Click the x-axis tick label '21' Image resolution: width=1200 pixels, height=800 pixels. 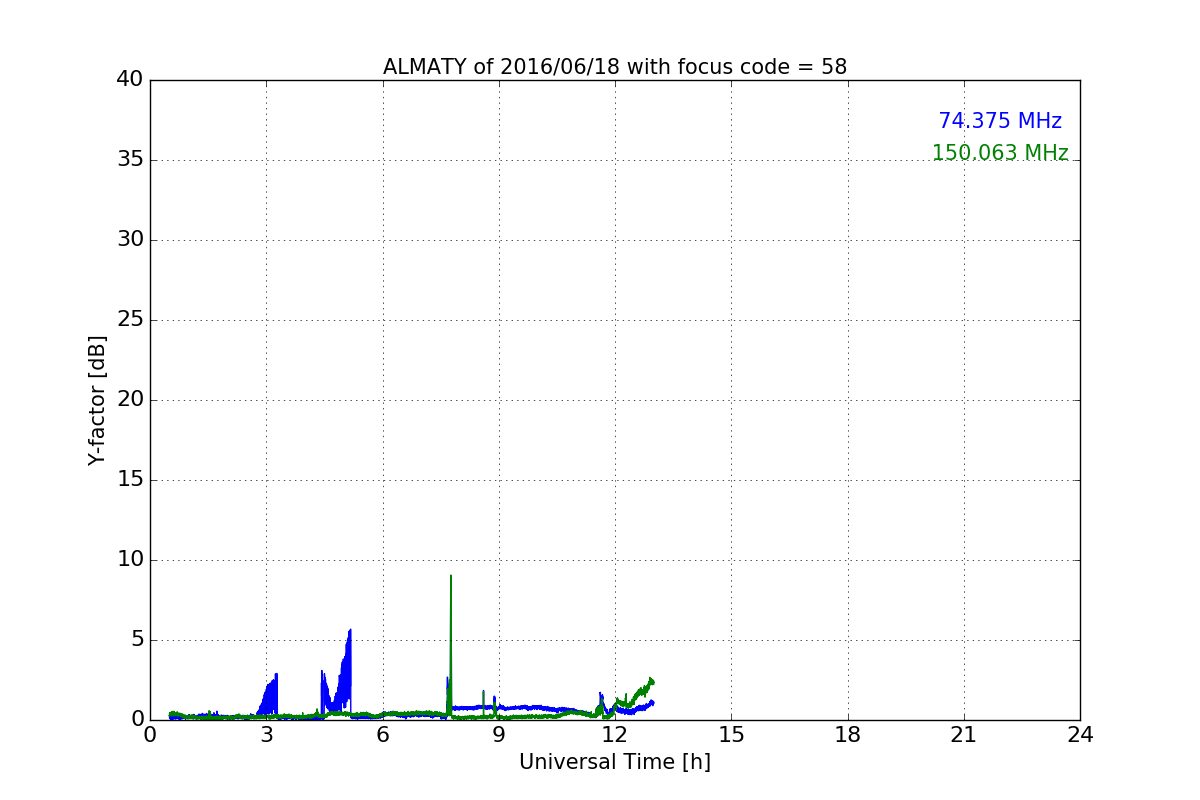(x=964, y=735)
